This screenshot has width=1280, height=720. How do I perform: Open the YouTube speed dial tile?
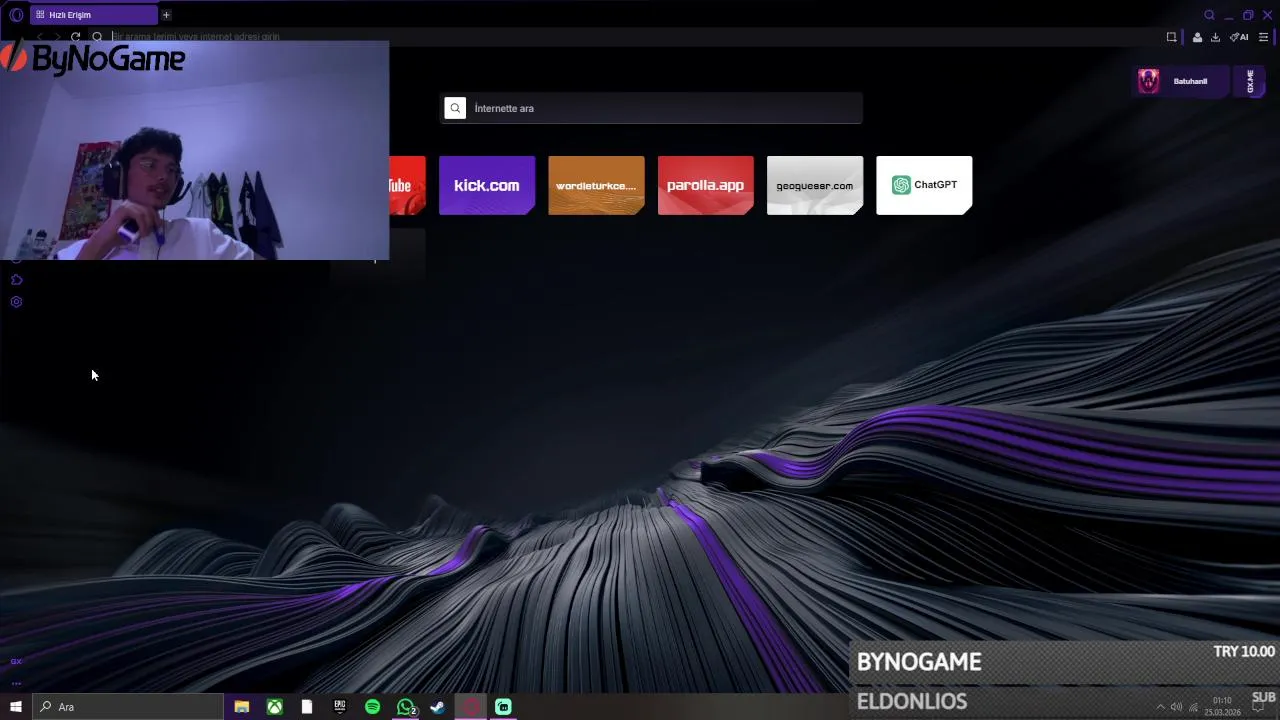[x=407, y=185]
